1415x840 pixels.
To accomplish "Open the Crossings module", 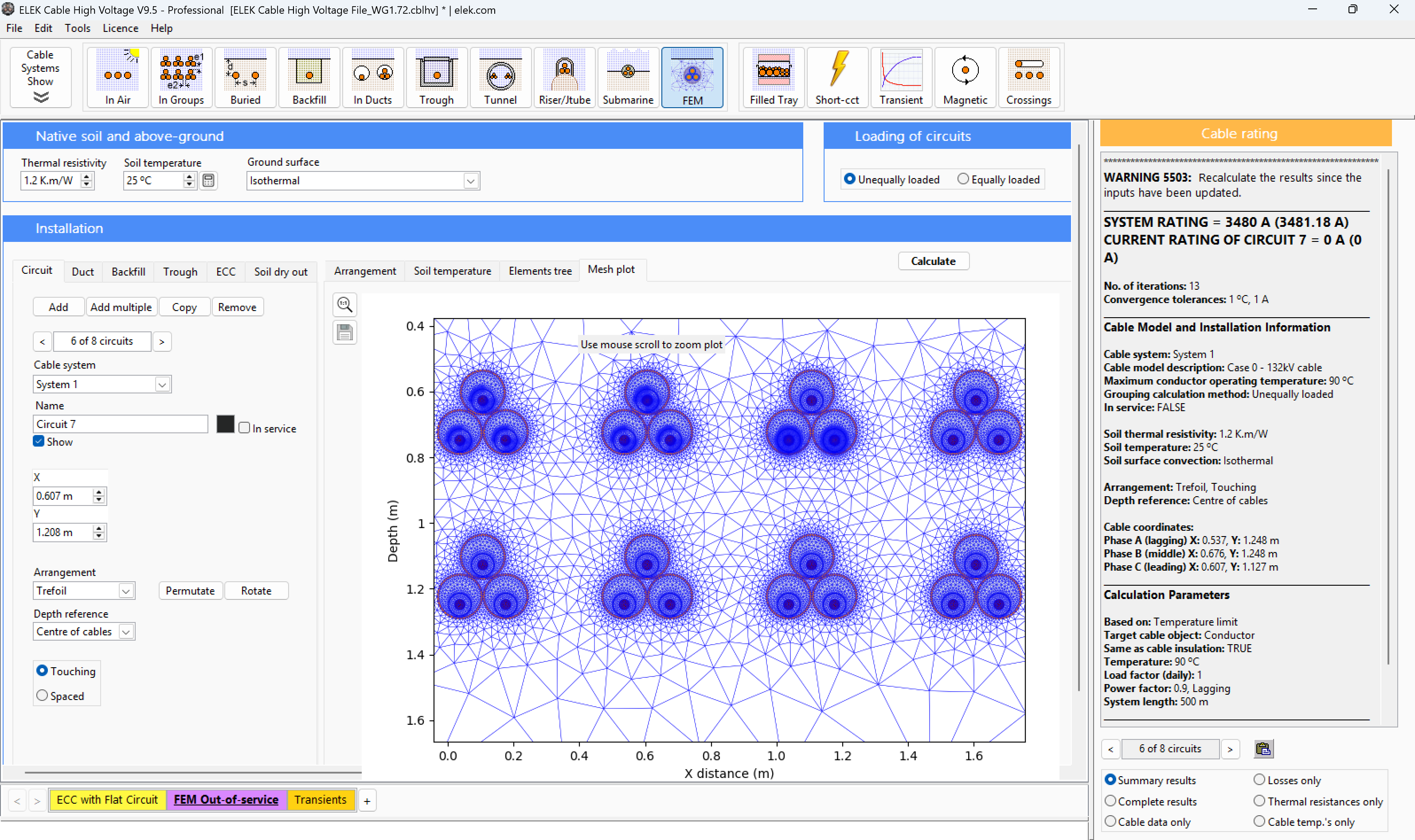I will (1029, 77).
